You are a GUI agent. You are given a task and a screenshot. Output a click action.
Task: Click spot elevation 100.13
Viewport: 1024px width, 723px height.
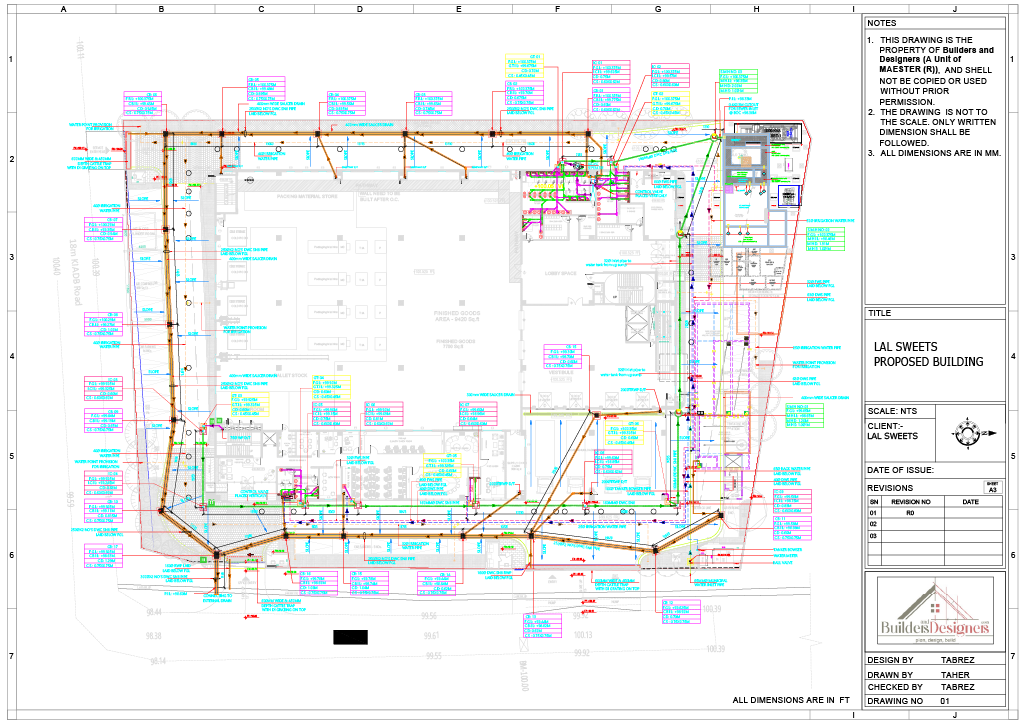coord(583,634)
